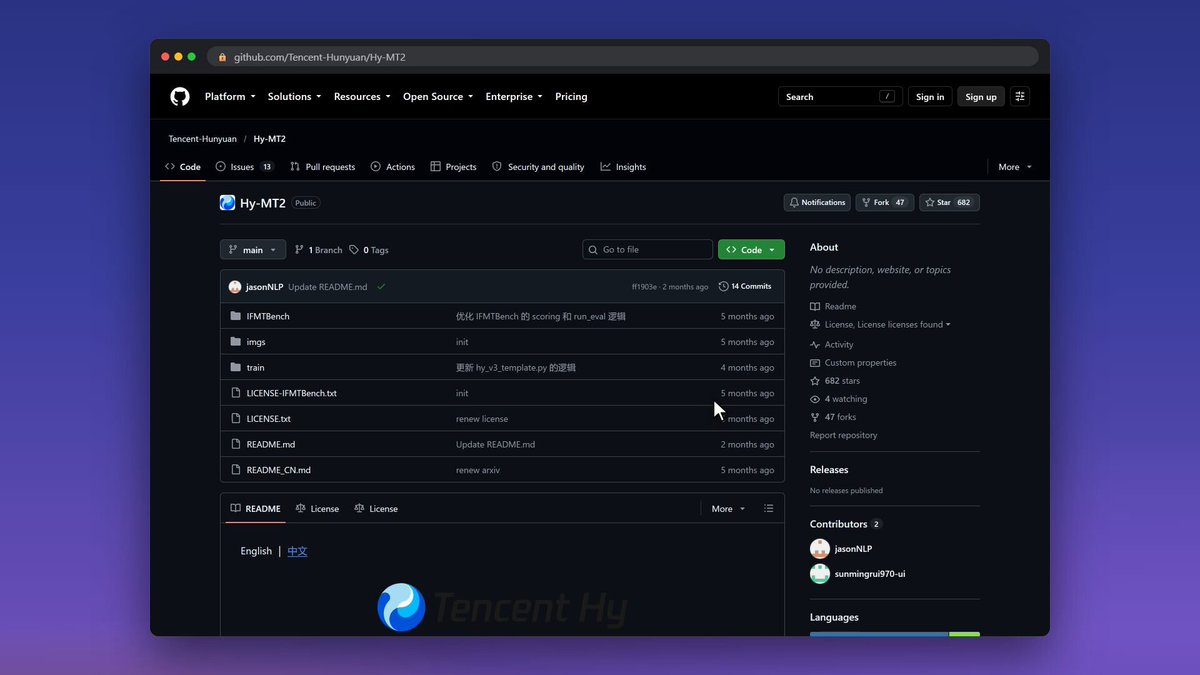Click the book icon next to Readme
This screenshot has height=675, width=1200.
coord(815,307)
